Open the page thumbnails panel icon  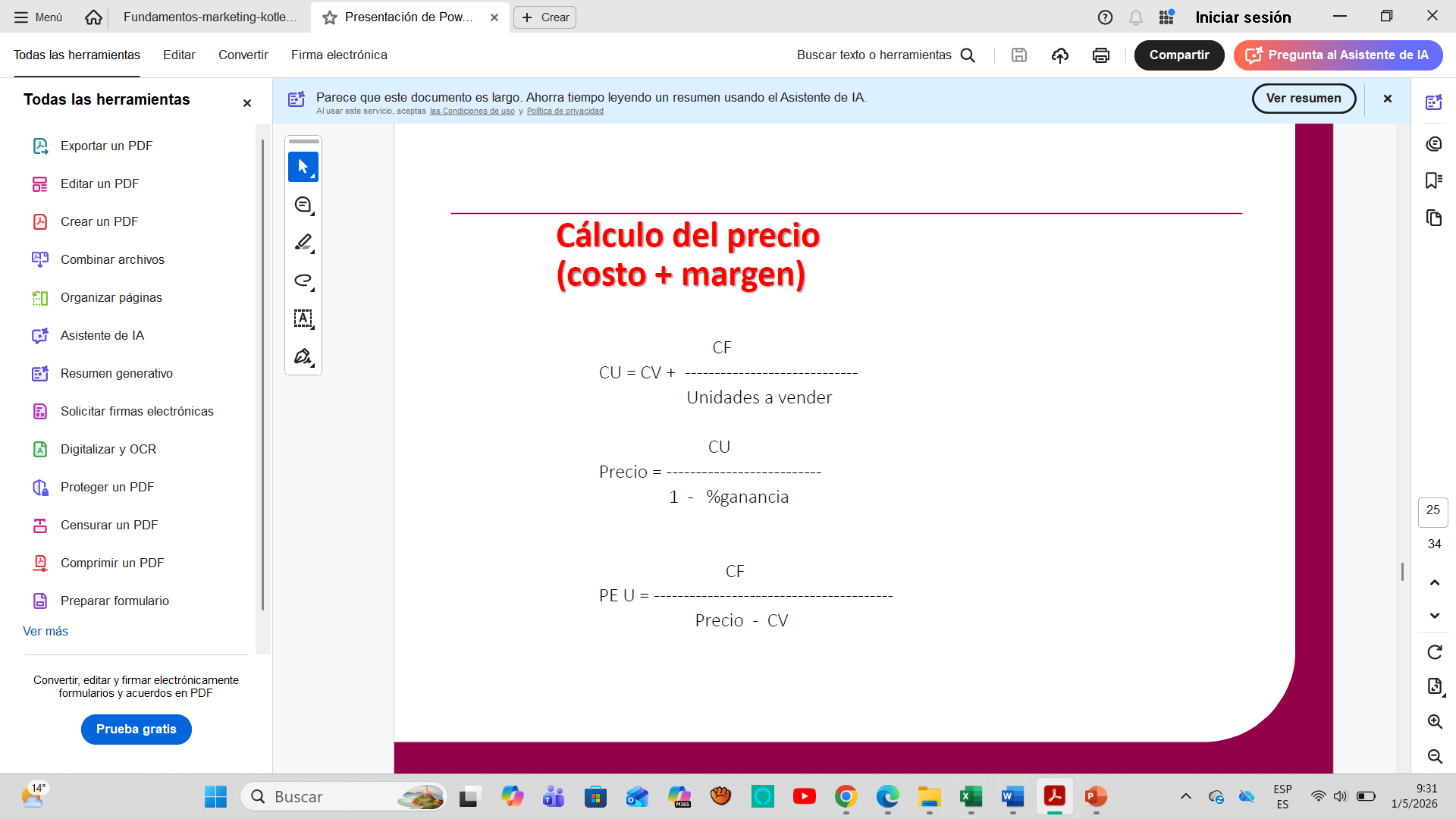[x=1434, y=218]
